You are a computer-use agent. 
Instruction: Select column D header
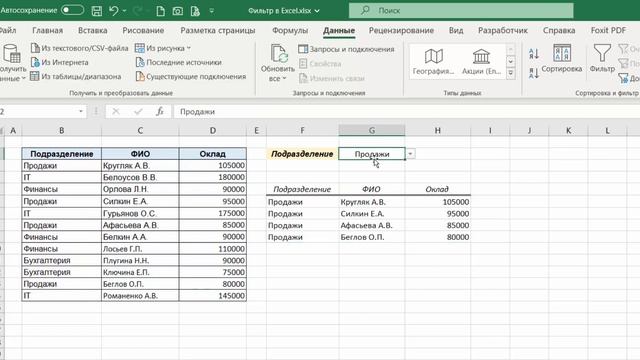[x=213, y=130]
